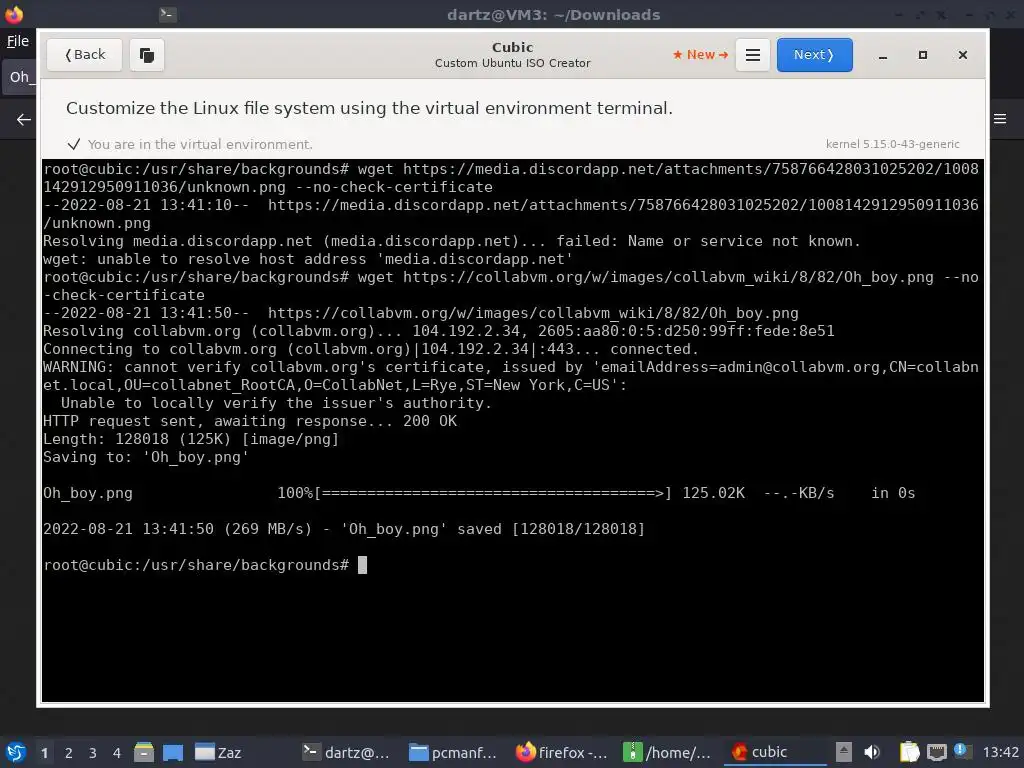Click the 'wget: unable to resolve host address' line
Viewport: 1024px width, 768px height.
tap(308, 259)
